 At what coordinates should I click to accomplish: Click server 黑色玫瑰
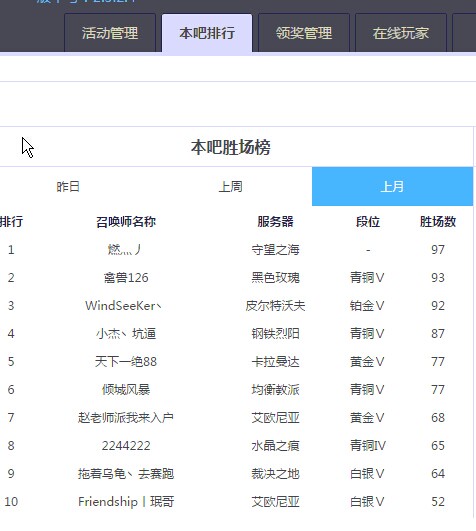tap(275, 278)
